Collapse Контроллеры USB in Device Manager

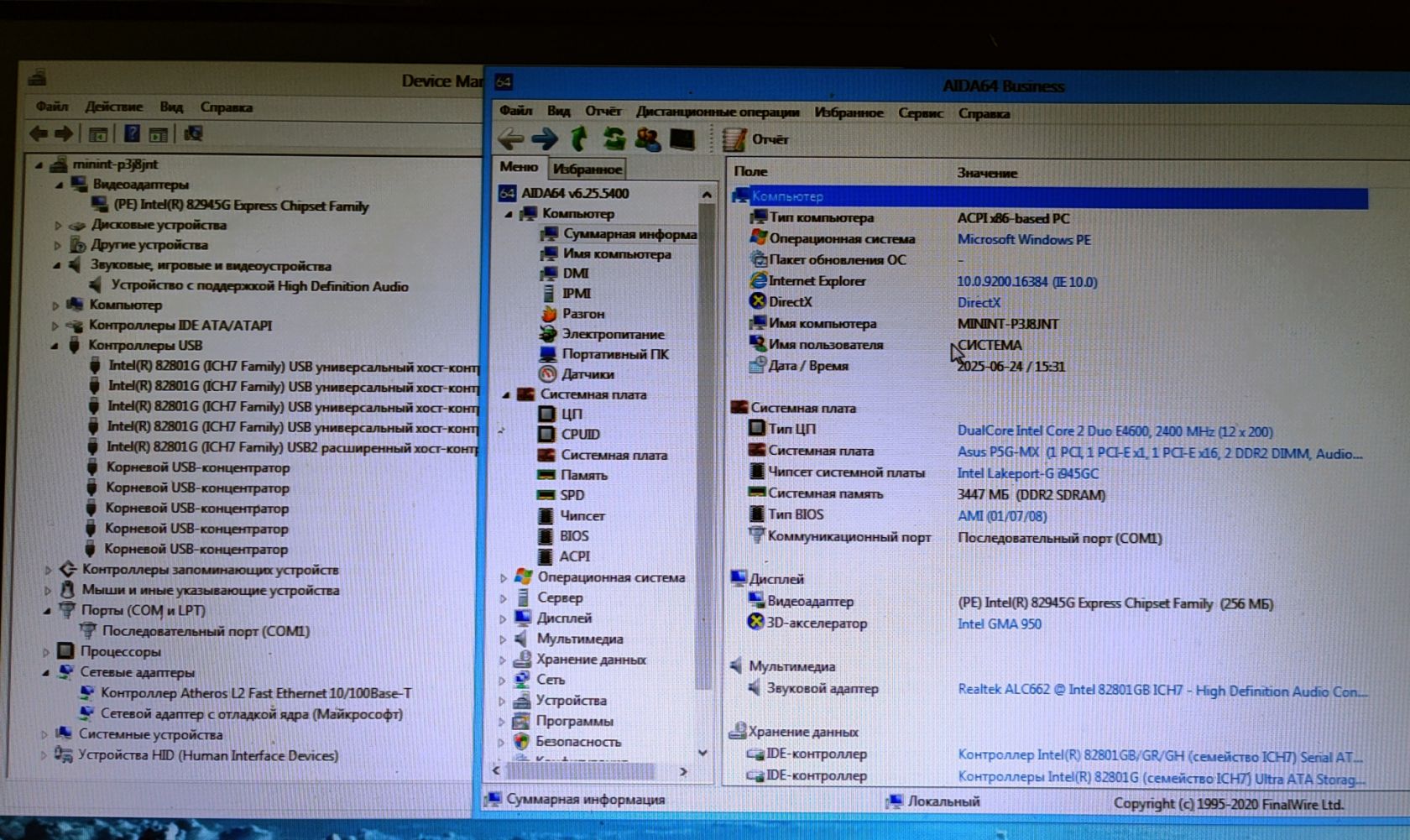(55, 345)
